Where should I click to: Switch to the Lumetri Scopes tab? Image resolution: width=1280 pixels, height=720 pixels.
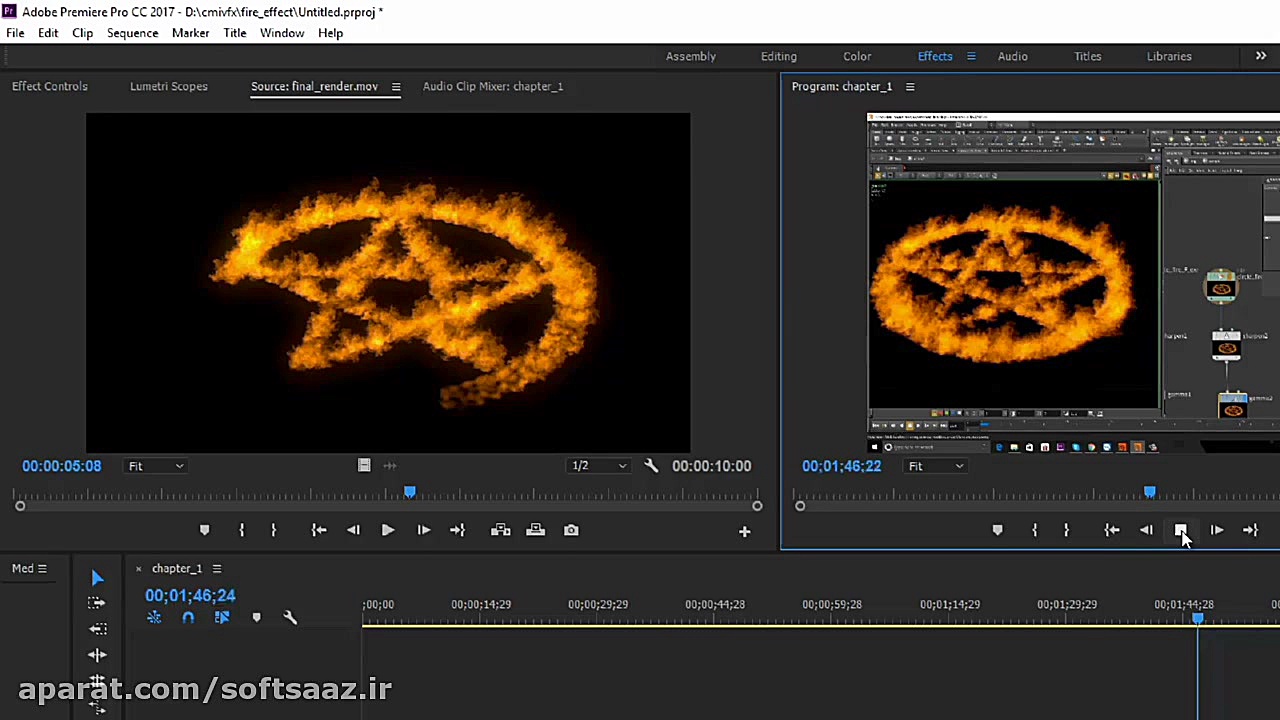[x=169, y=86]
